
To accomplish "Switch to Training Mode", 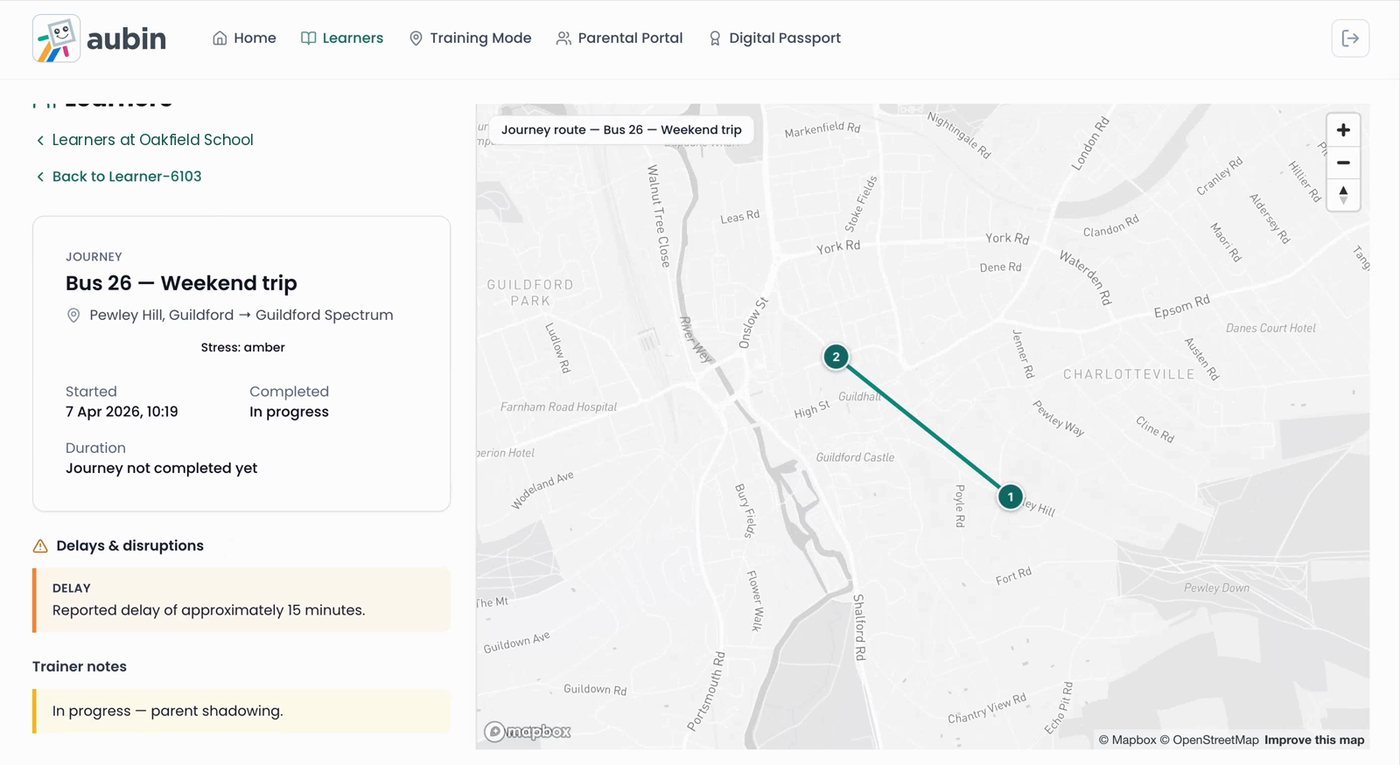I will point(470,38).
